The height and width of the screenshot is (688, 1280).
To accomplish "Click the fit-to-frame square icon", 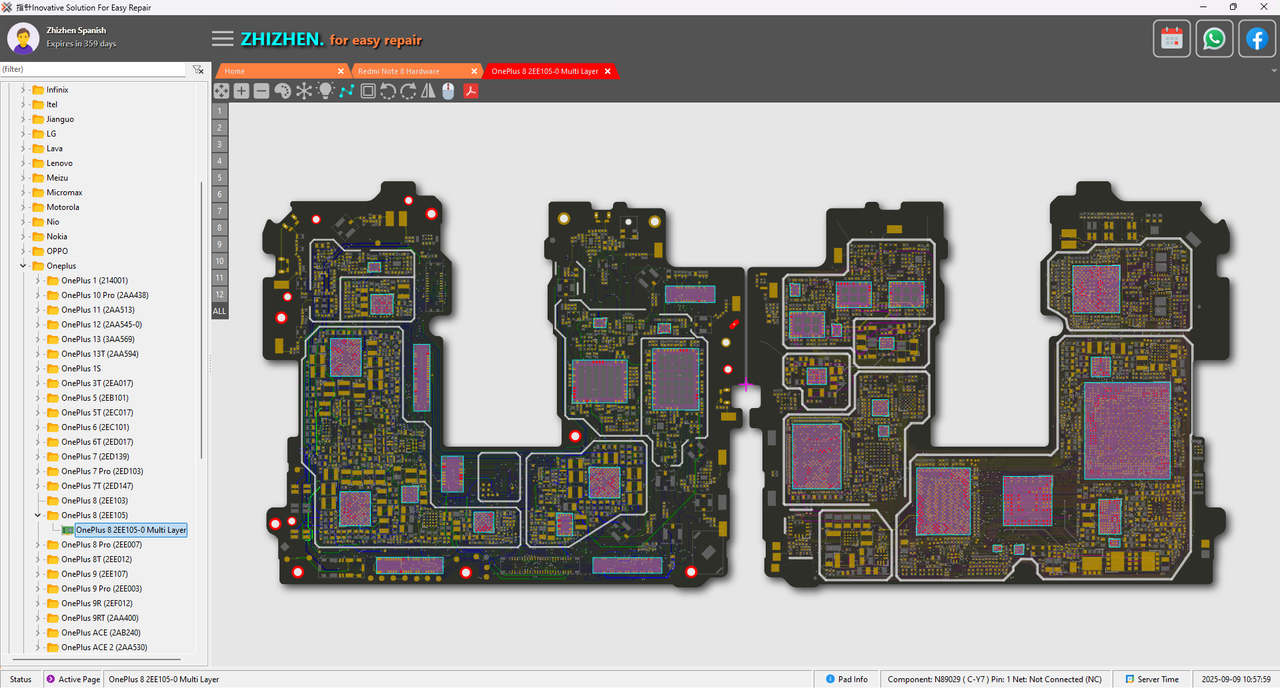I will 368,91.
